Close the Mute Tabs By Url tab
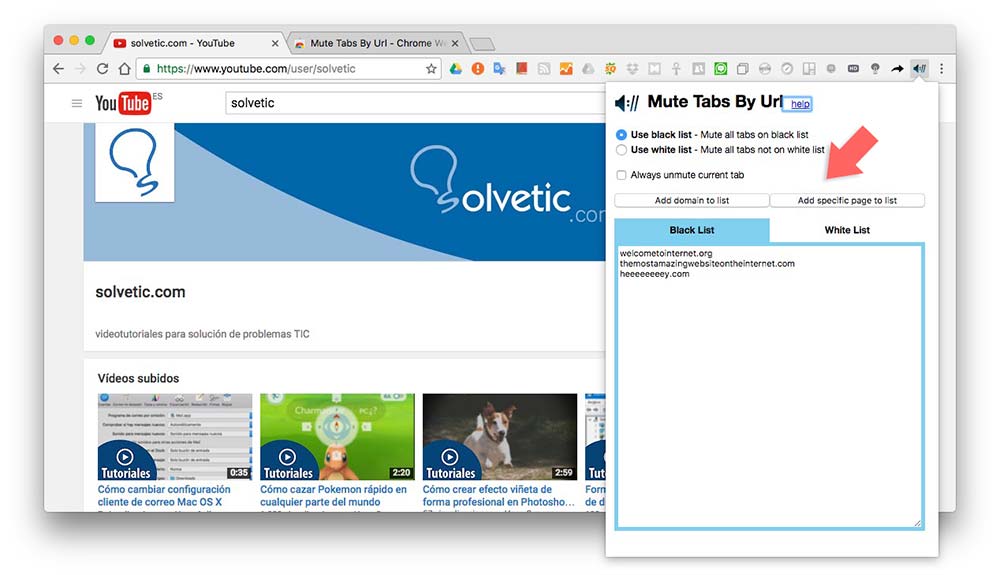The height and width of the screenshot is (575, 1000). 455,43
